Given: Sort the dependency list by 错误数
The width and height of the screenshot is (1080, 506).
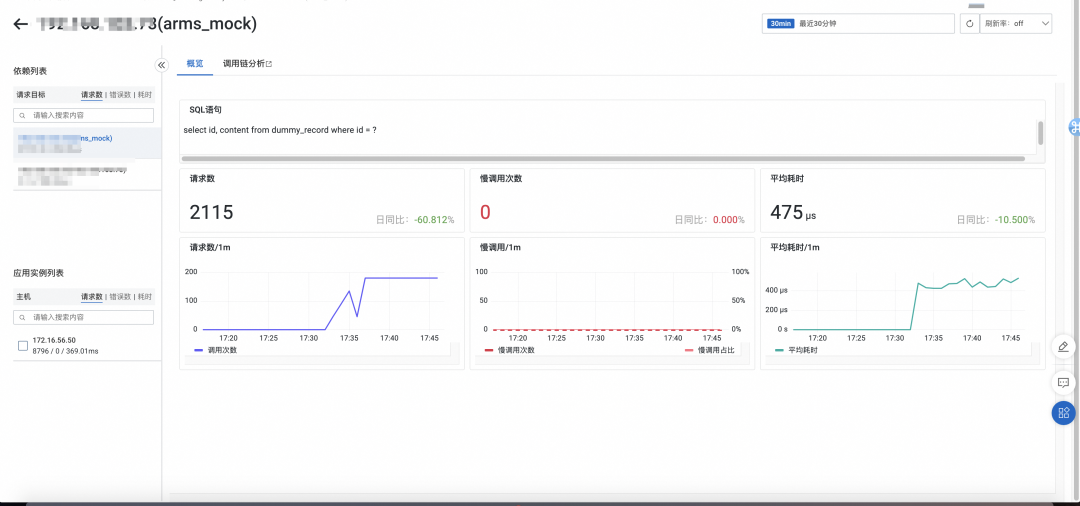Looking at the screenshot, I should pyautogui.click(x=120, y=95).
